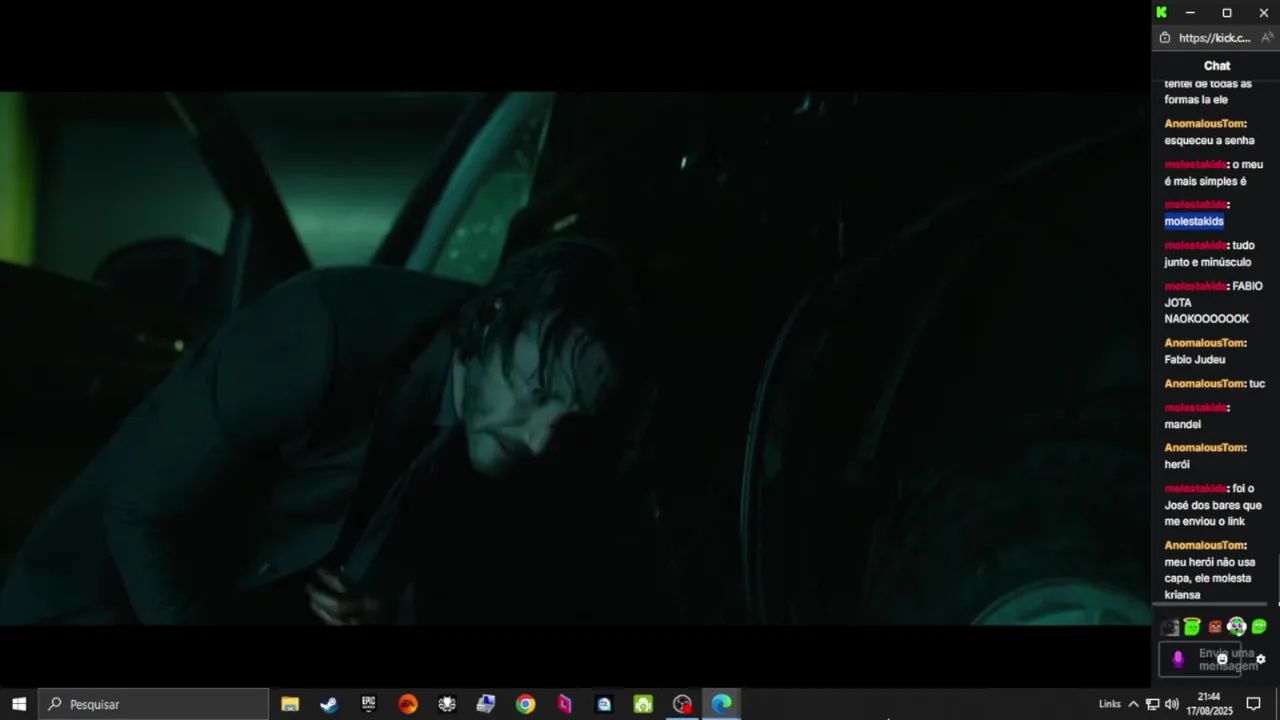Open the Windows Start menu
This screenshot has width=1280, height=720.
coord(19,704)
